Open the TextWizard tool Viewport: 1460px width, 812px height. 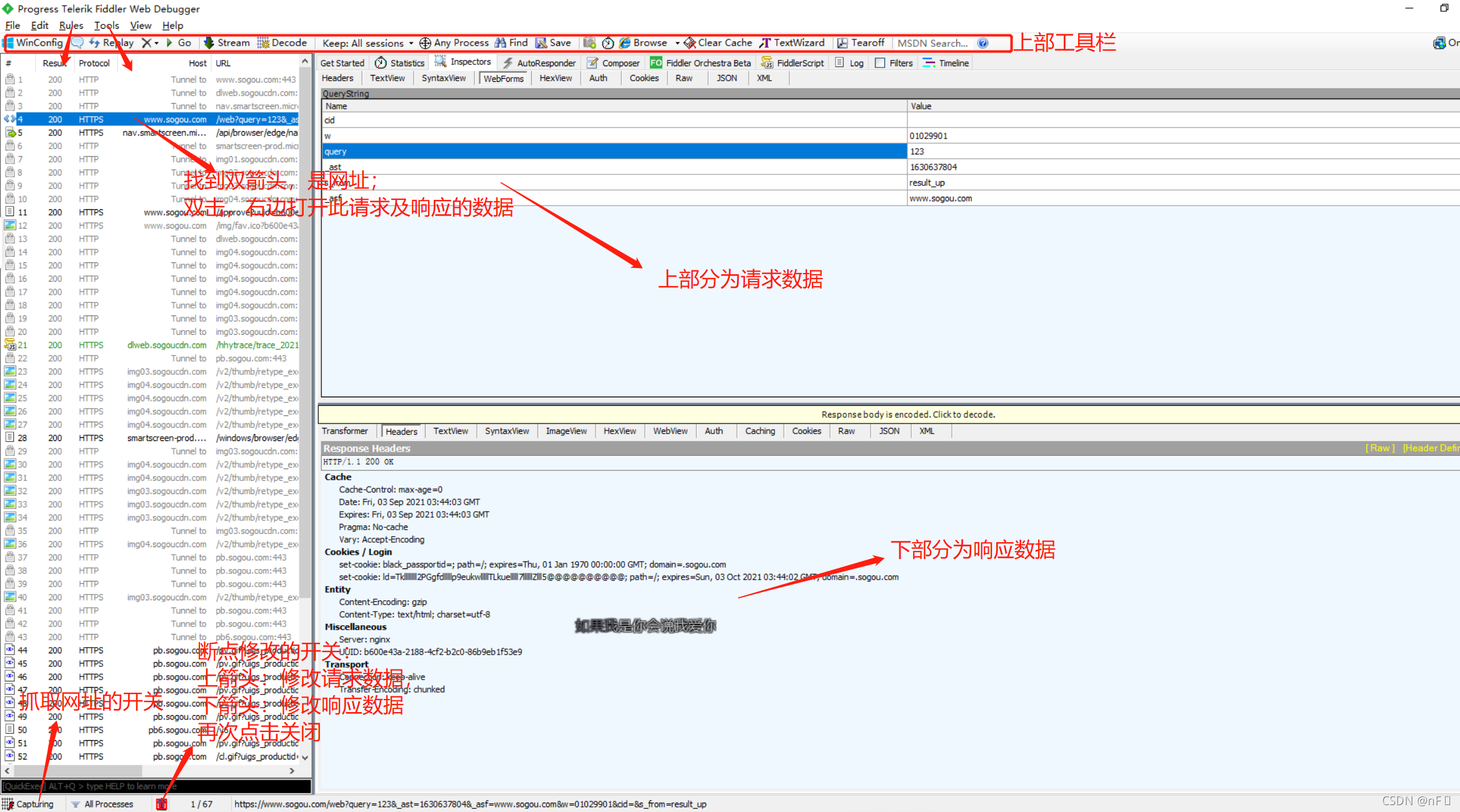[x=792, y=42]
